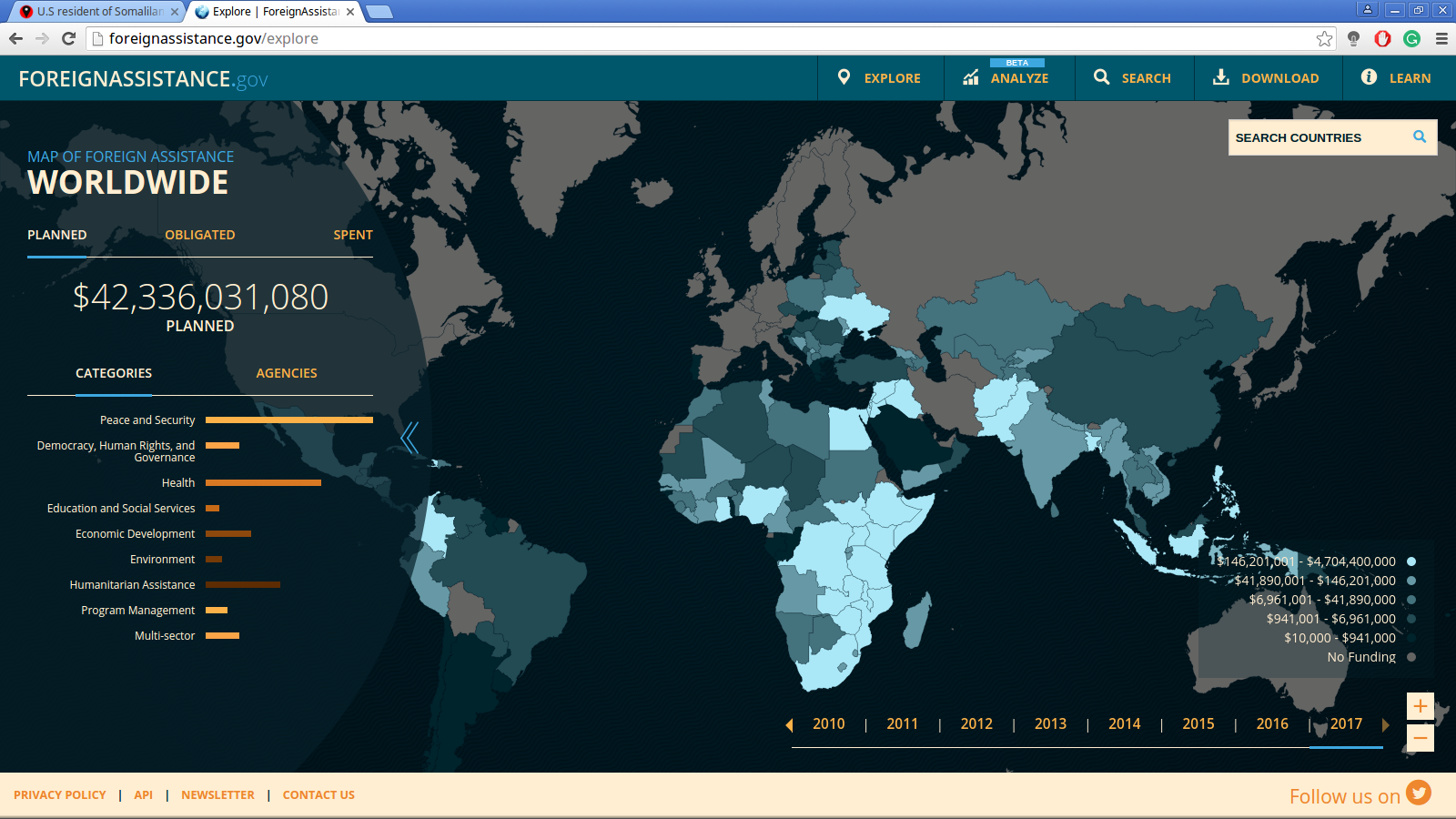Click the Download arrow icon

click(1221, 77)
